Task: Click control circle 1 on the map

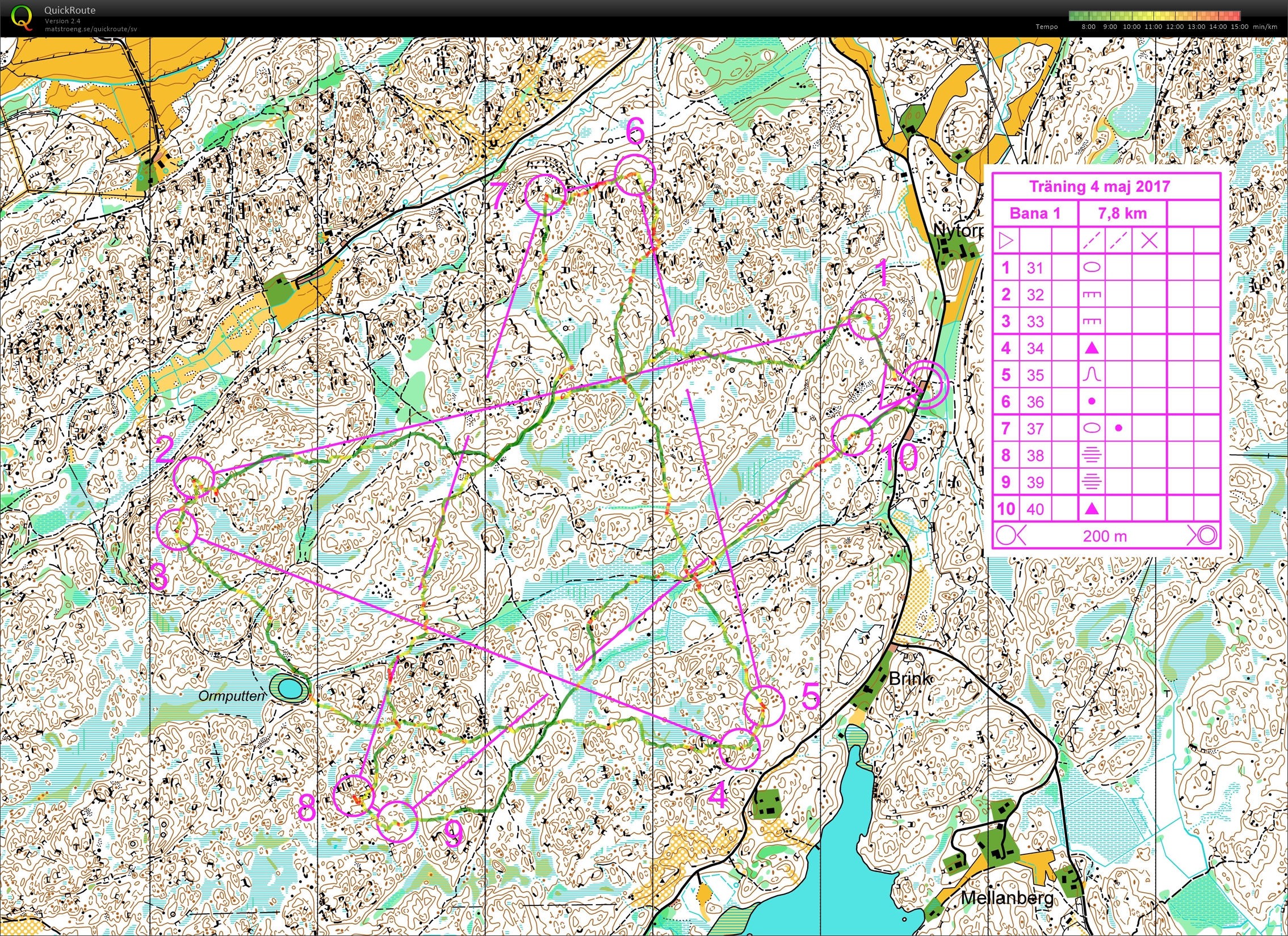Action: tap(869, 320)
